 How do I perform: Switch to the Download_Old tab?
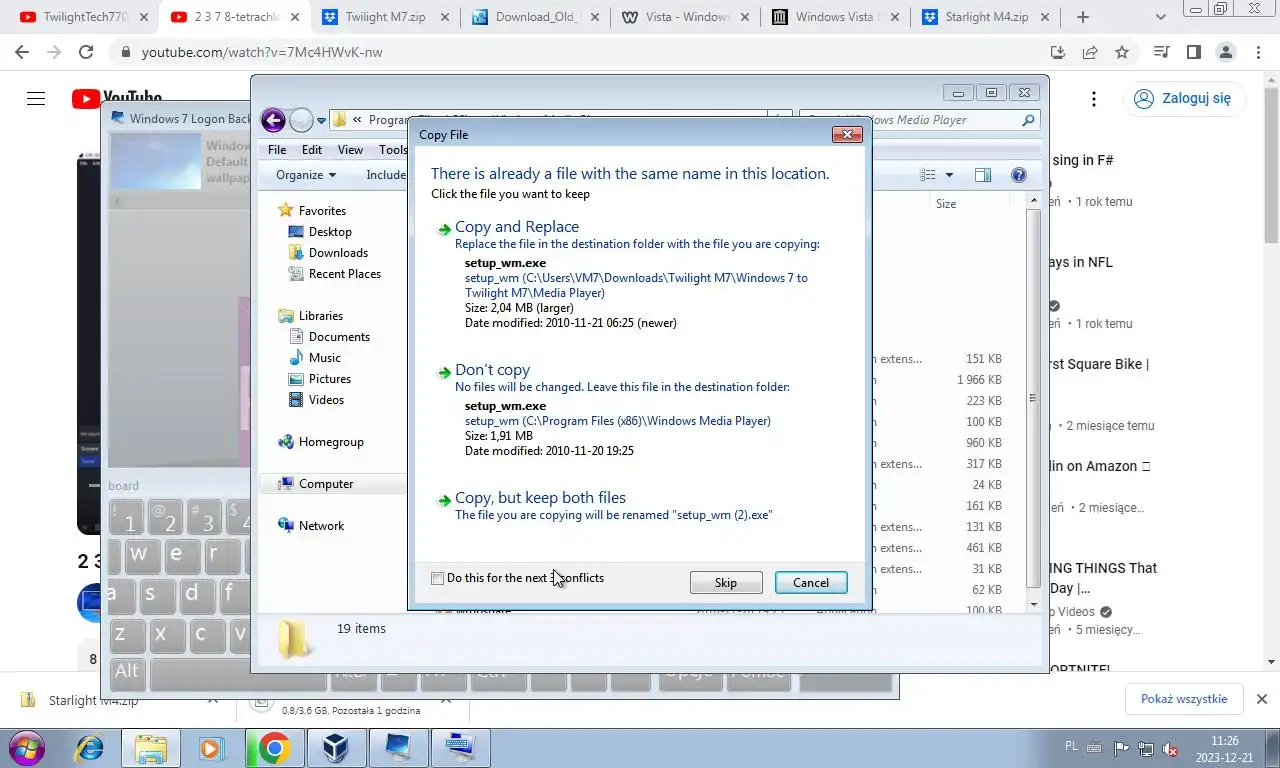tap(536, 17)
